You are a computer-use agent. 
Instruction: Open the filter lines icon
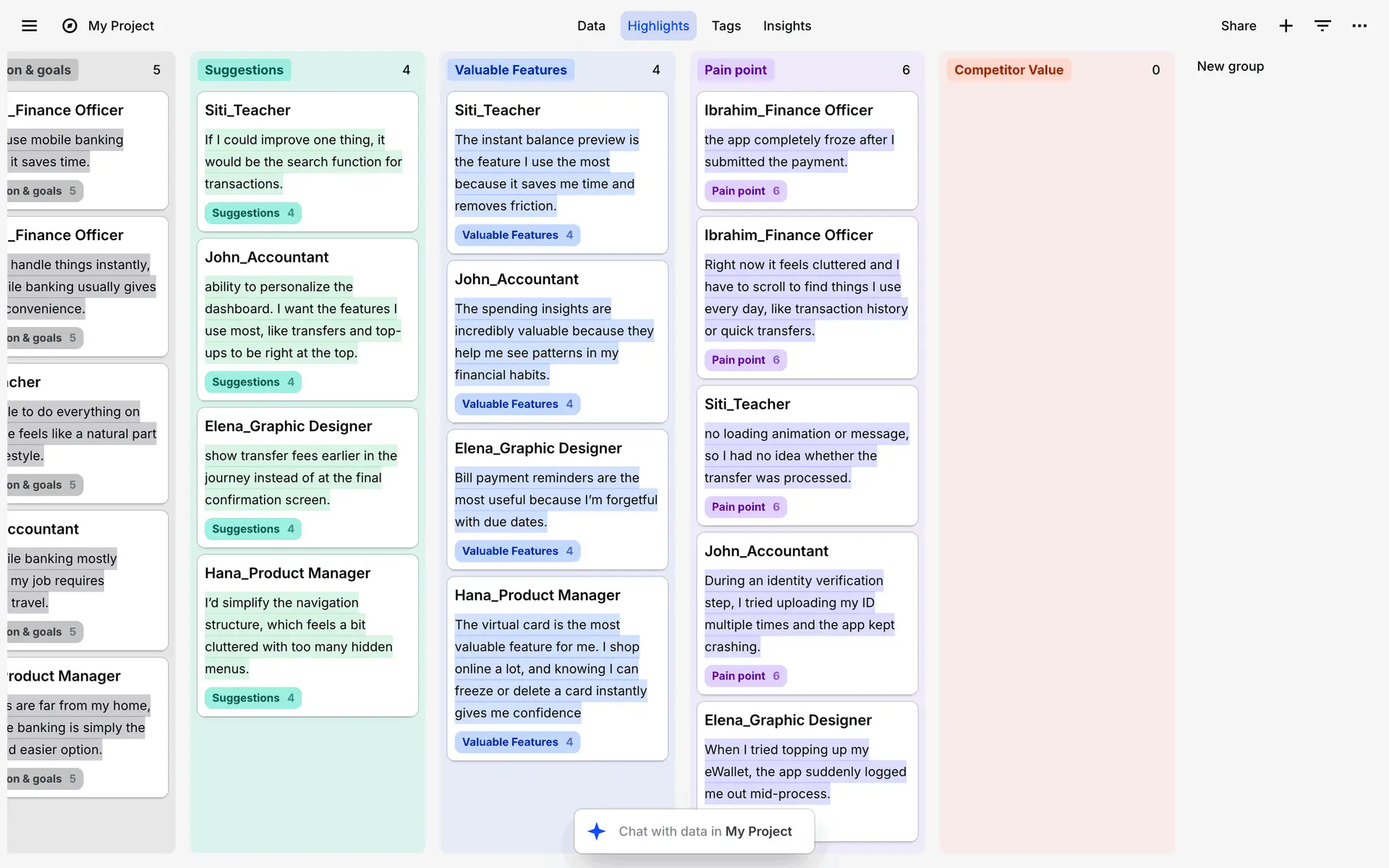click(x=1322, y=26)
